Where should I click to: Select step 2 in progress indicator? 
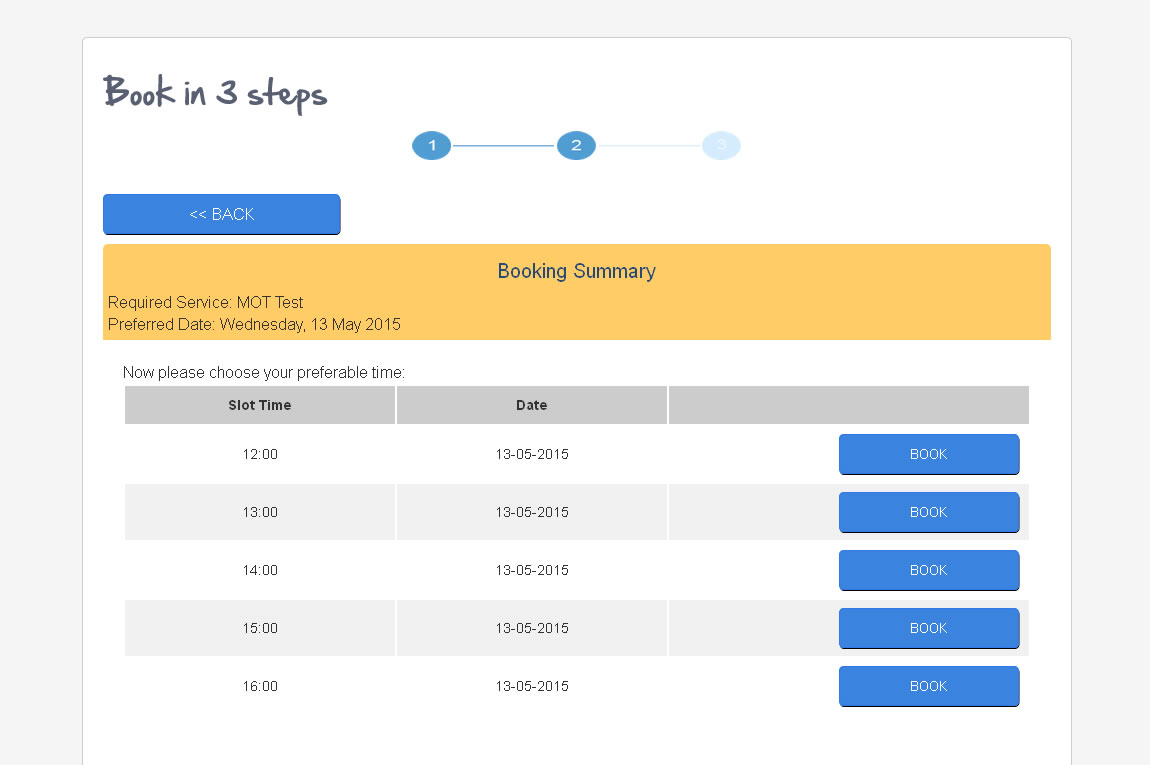pos(576,146)
